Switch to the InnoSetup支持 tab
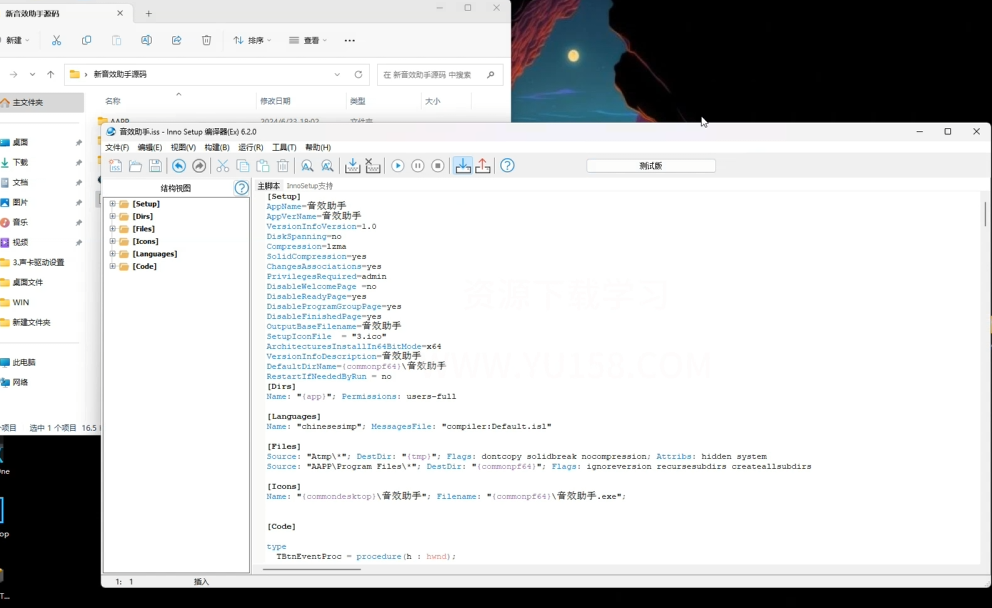The height and width of the screenshot is (608, 992). tap(310, 186)
